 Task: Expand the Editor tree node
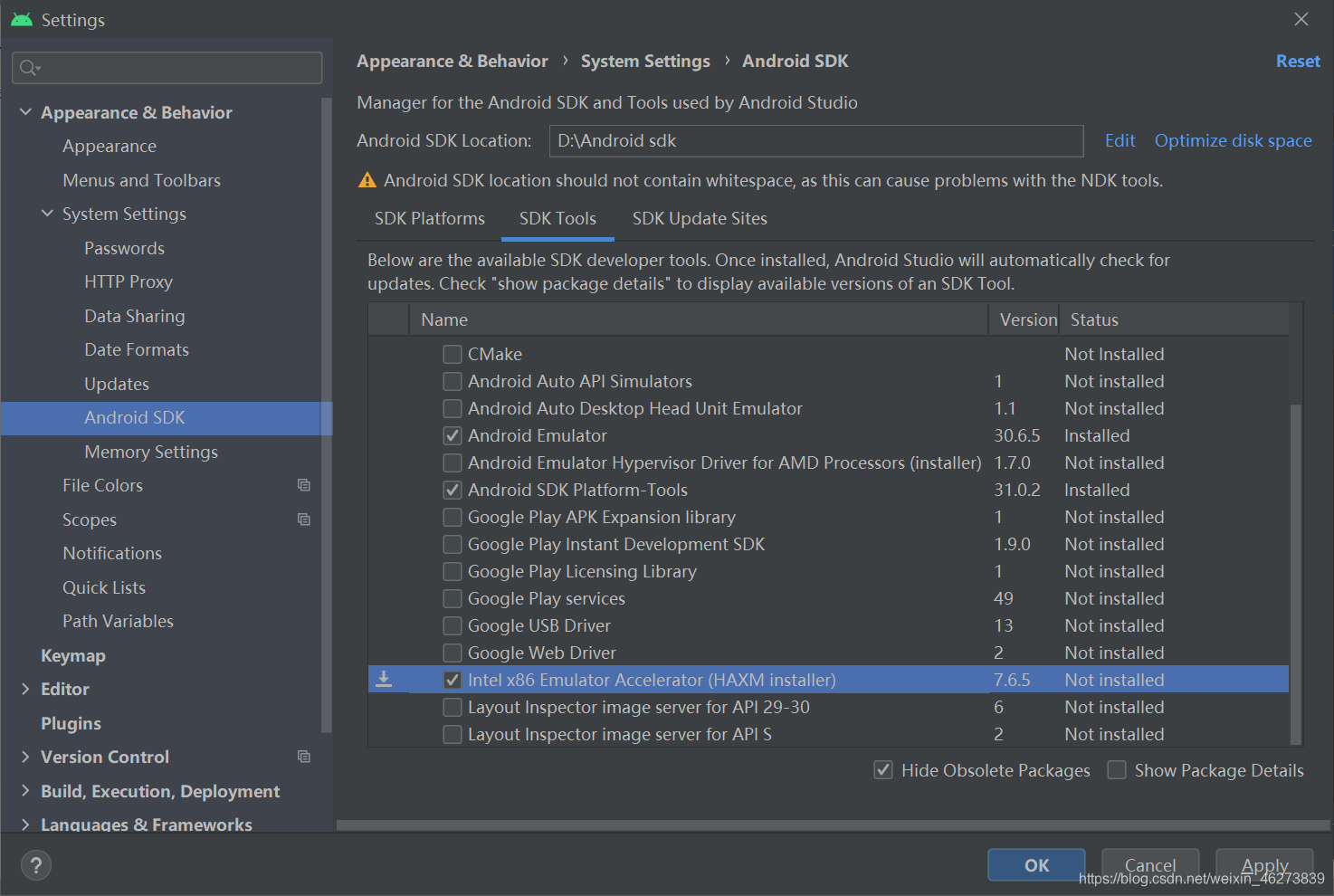pos(25,689)
